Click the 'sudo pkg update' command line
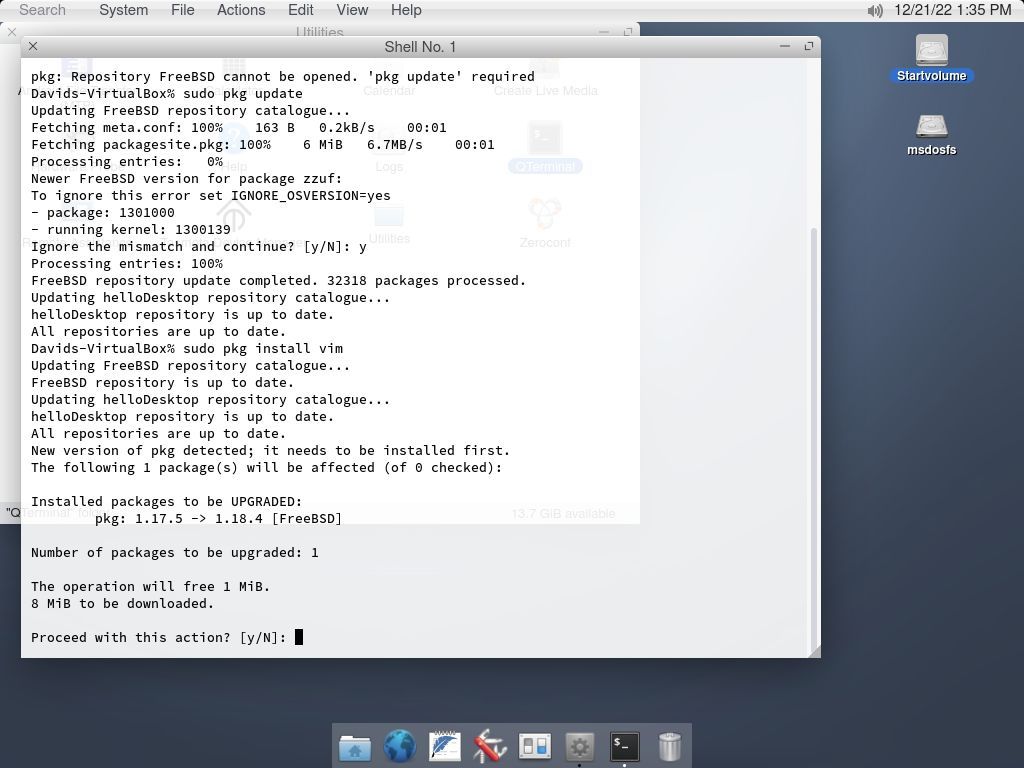The width and height of the screenshot is (1024, 768). coord(243,93)
